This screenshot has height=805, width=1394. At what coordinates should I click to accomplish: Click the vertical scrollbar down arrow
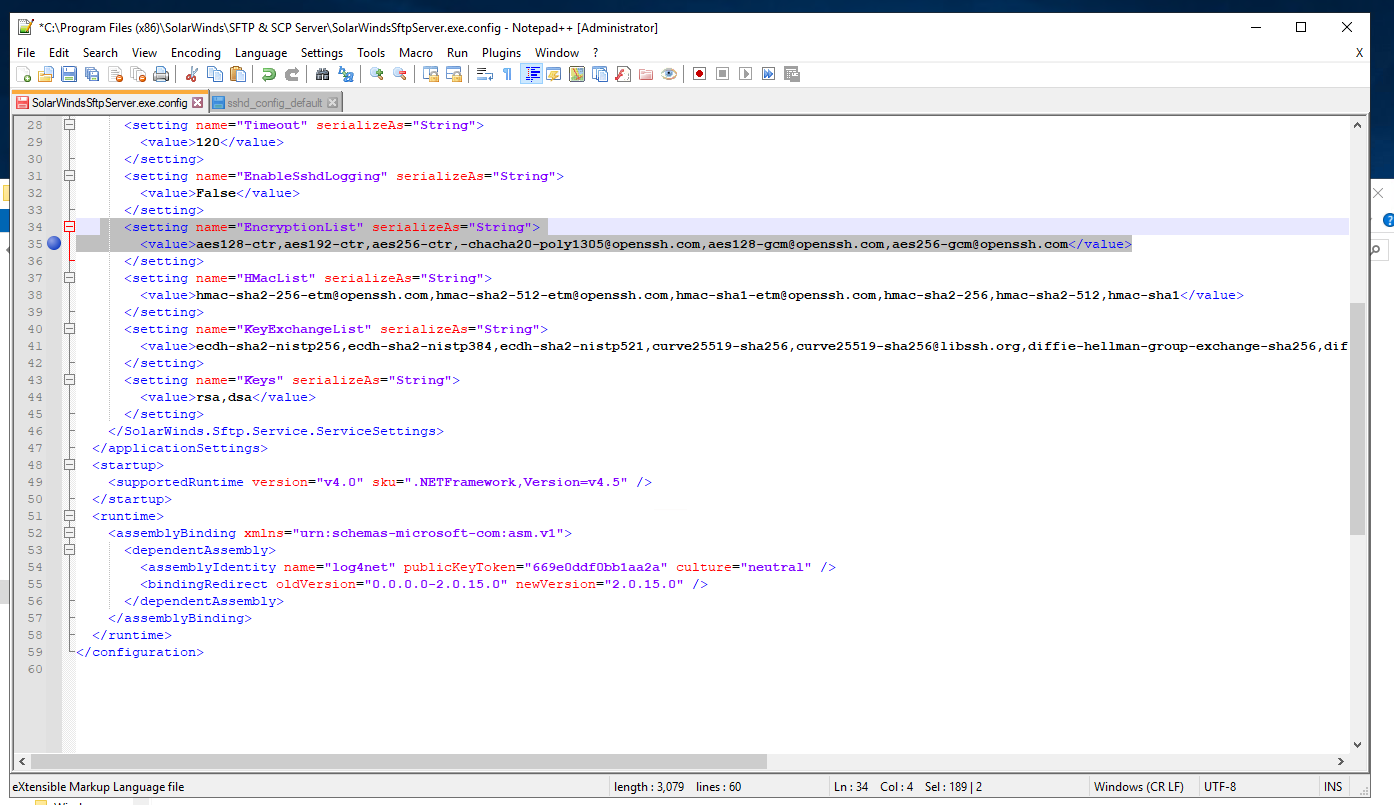point(1357,744)
